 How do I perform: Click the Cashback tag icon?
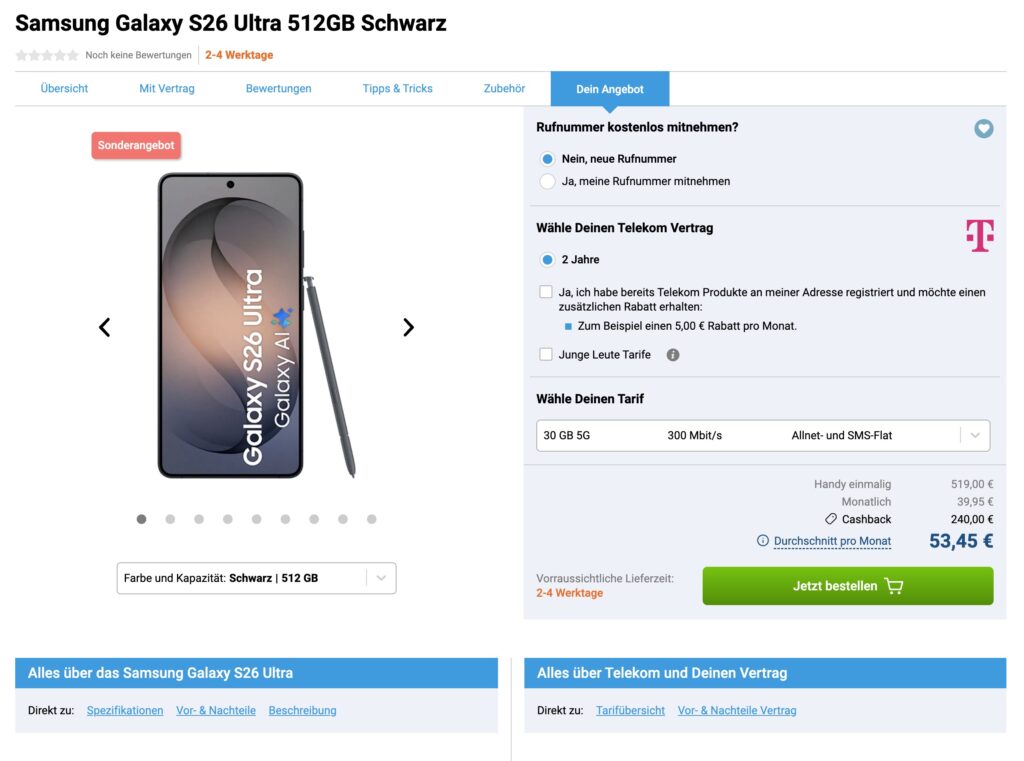830,519
